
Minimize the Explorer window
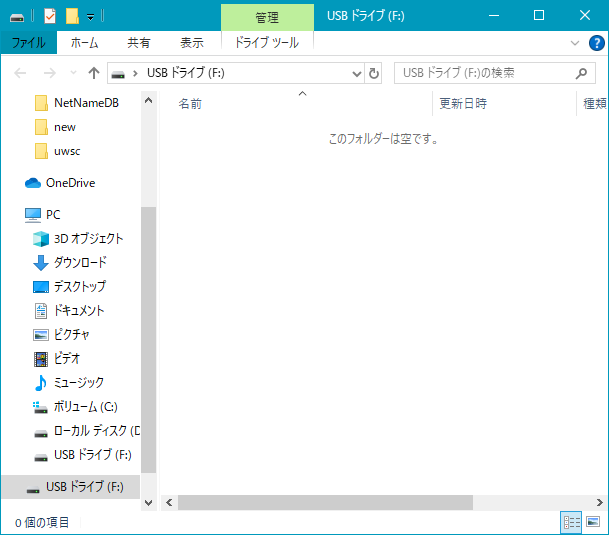click(494, 16)
